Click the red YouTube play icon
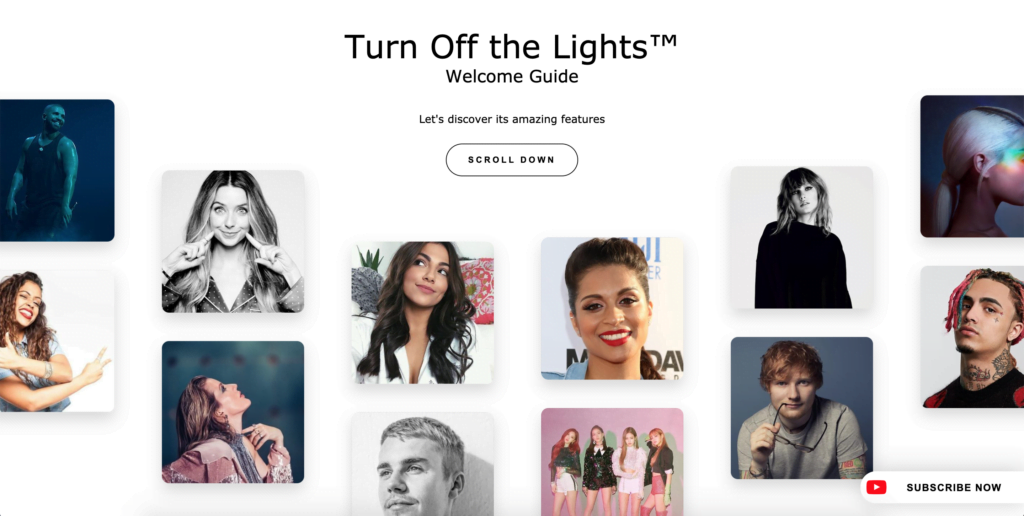 click(x=876, y=487)
